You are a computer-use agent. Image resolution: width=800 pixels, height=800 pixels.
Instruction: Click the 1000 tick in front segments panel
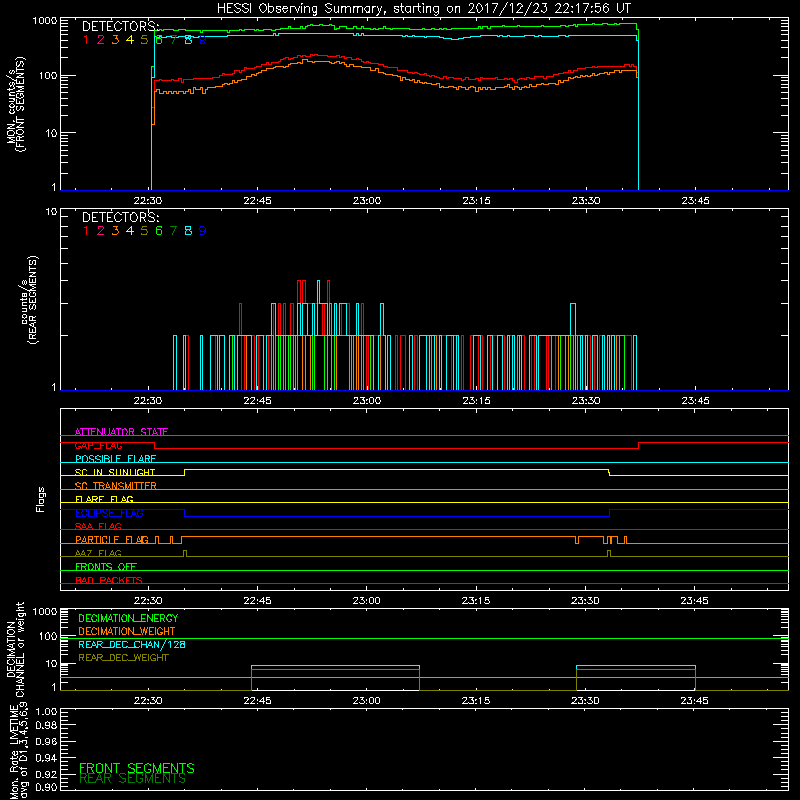pos(45,21)
